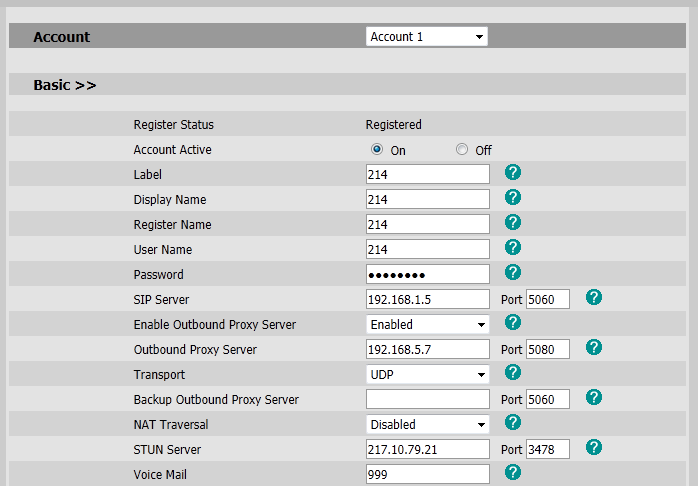The height and width of the screenshot is (486, 698).
Task: Click help icon for STUN Server port
Action: click(x=593, y=447)
